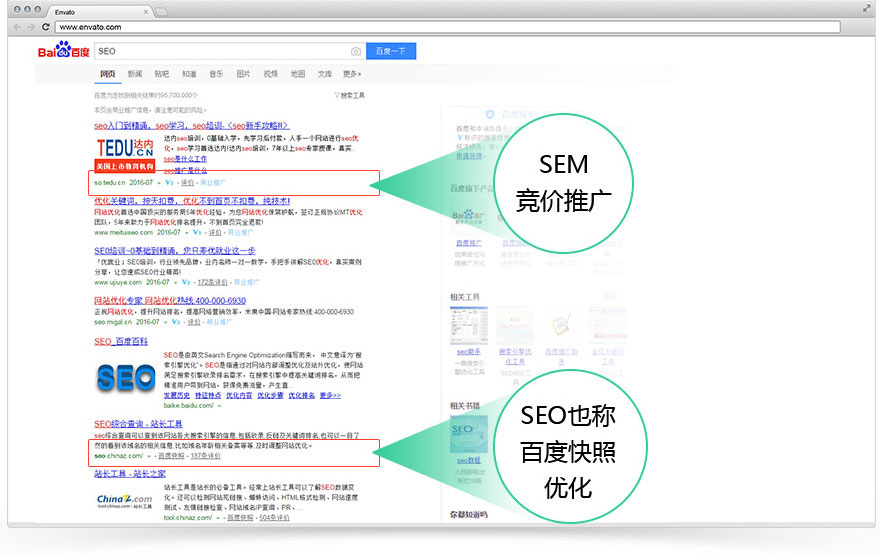
Task: Open the 站长工具 - 站长之家 result
Action: pyautogui.click(x=130, y=474)
